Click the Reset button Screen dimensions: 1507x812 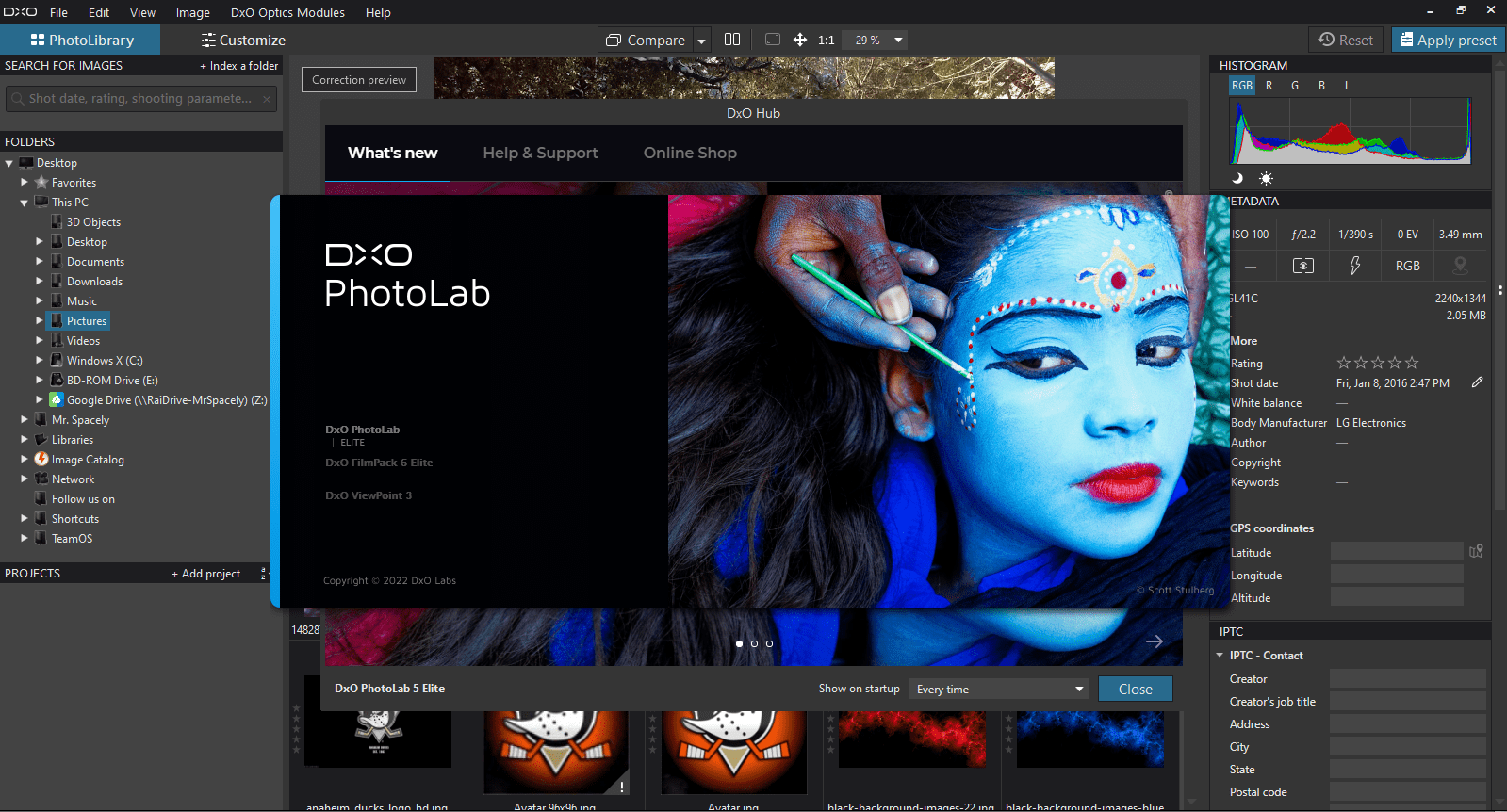click(1346, 40)
